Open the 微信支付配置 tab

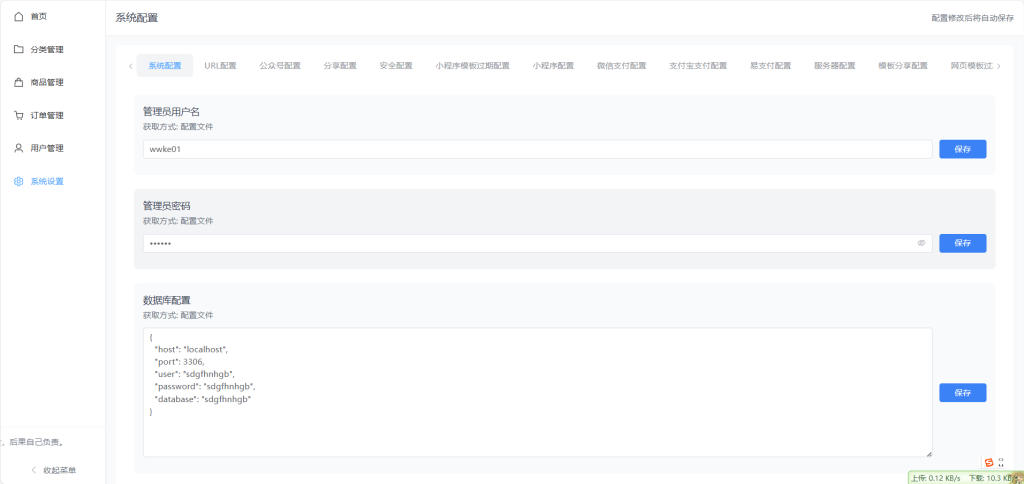621,66
